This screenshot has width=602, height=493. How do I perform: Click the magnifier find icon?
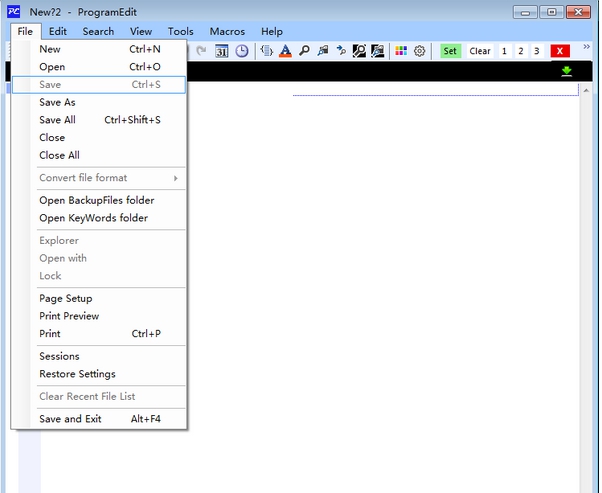tap(304, 51)
